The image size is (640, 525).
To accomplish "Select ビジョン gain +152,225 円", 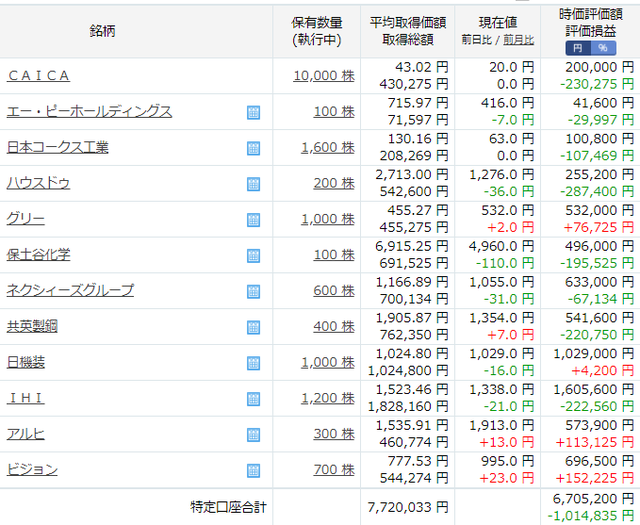I will click(x=595, y=478).
